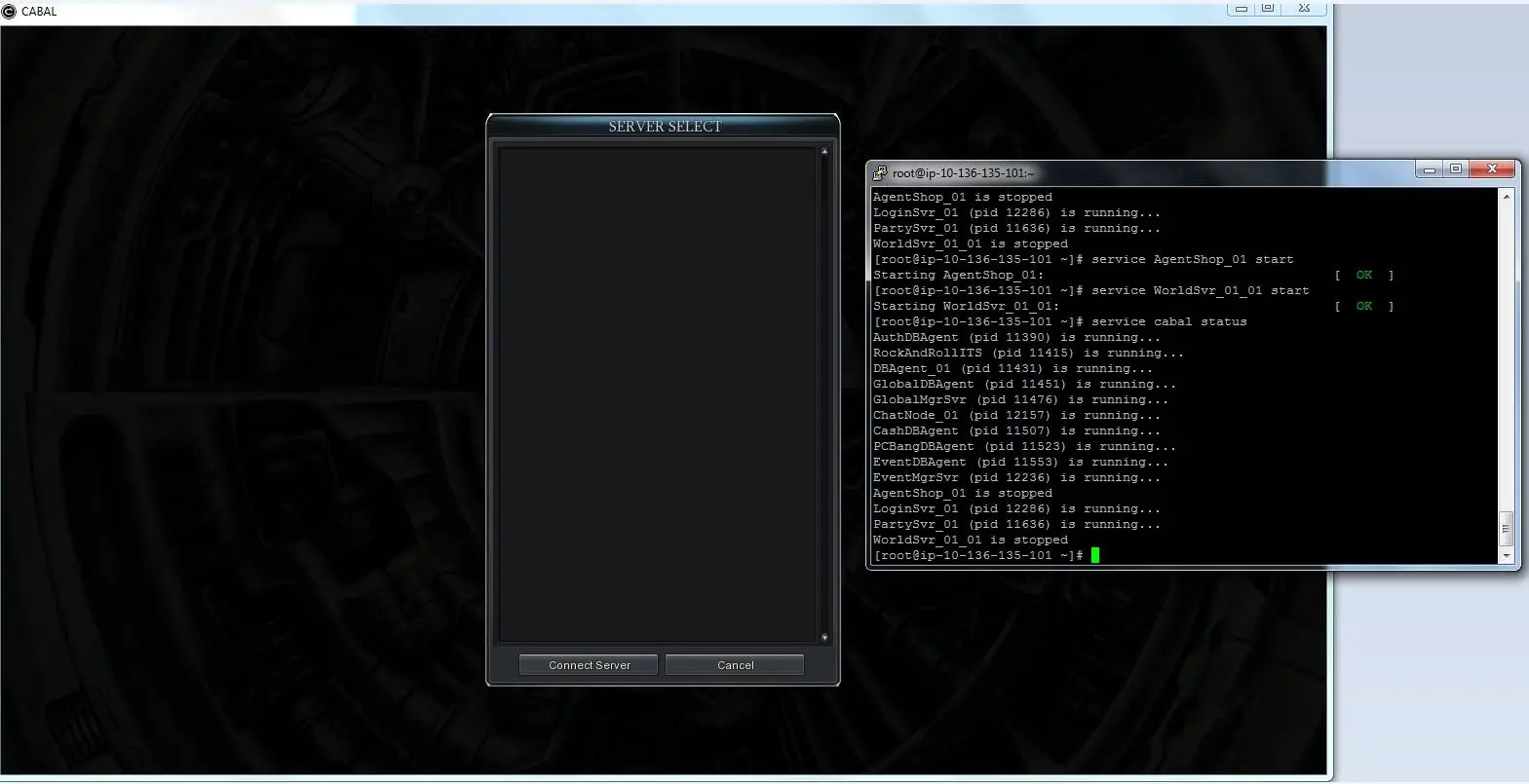Click server list scroll down arrow
Screen dimensions: 1529x784
824,638
